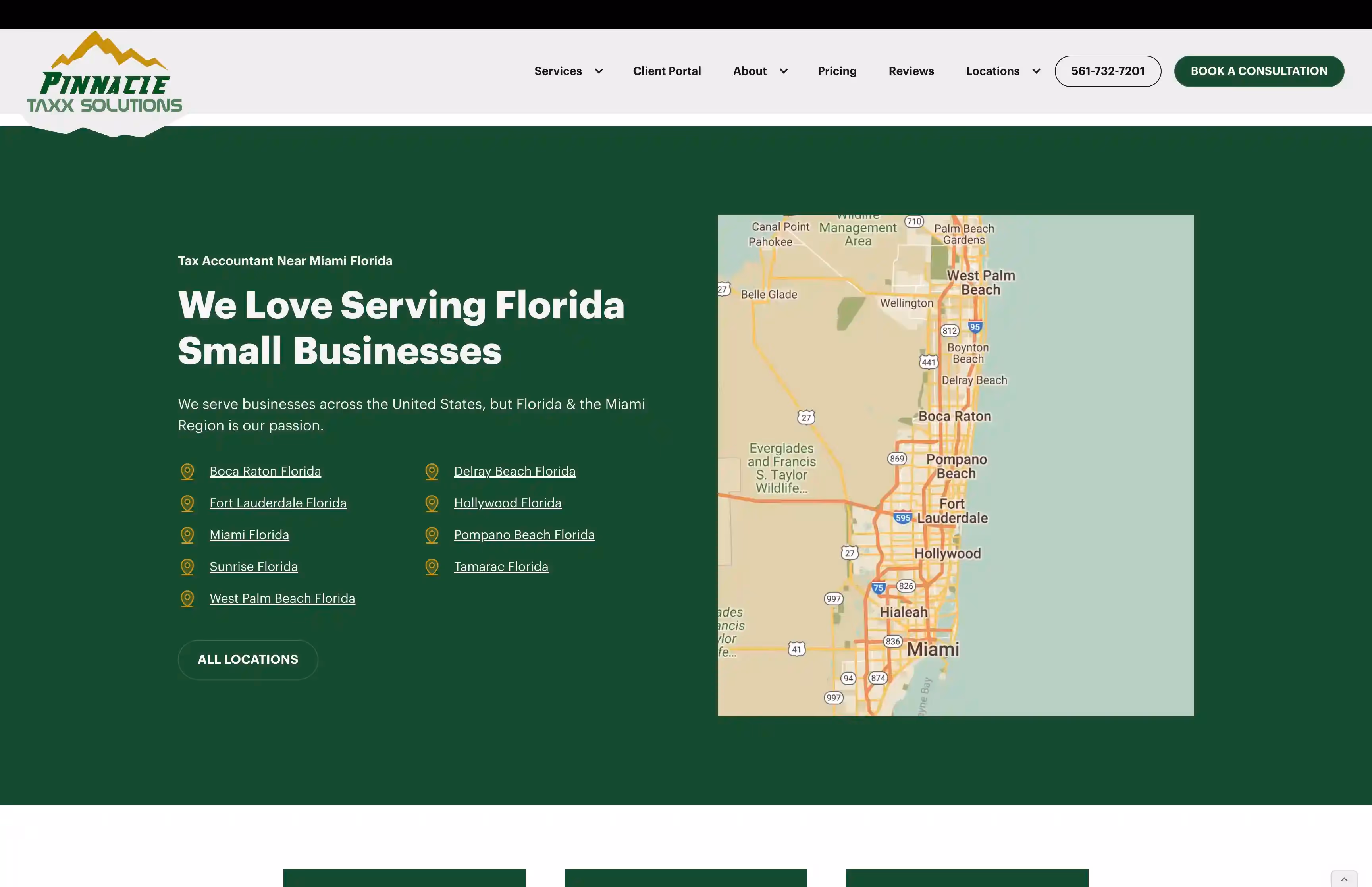
Task: Expand the About menu chevron
Action: [x=784, y=71]
